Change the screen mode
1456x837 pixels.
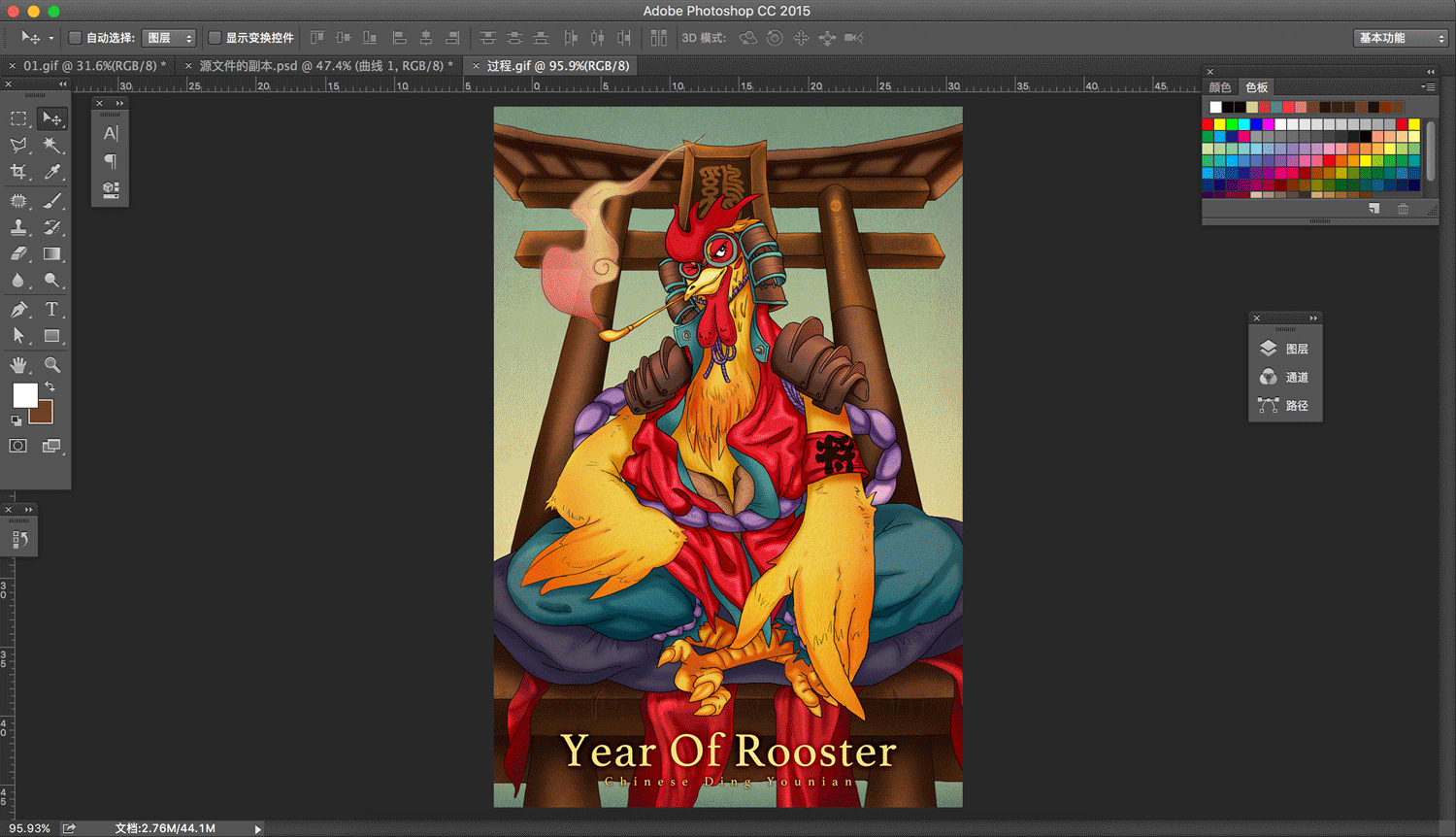point(52,446)
